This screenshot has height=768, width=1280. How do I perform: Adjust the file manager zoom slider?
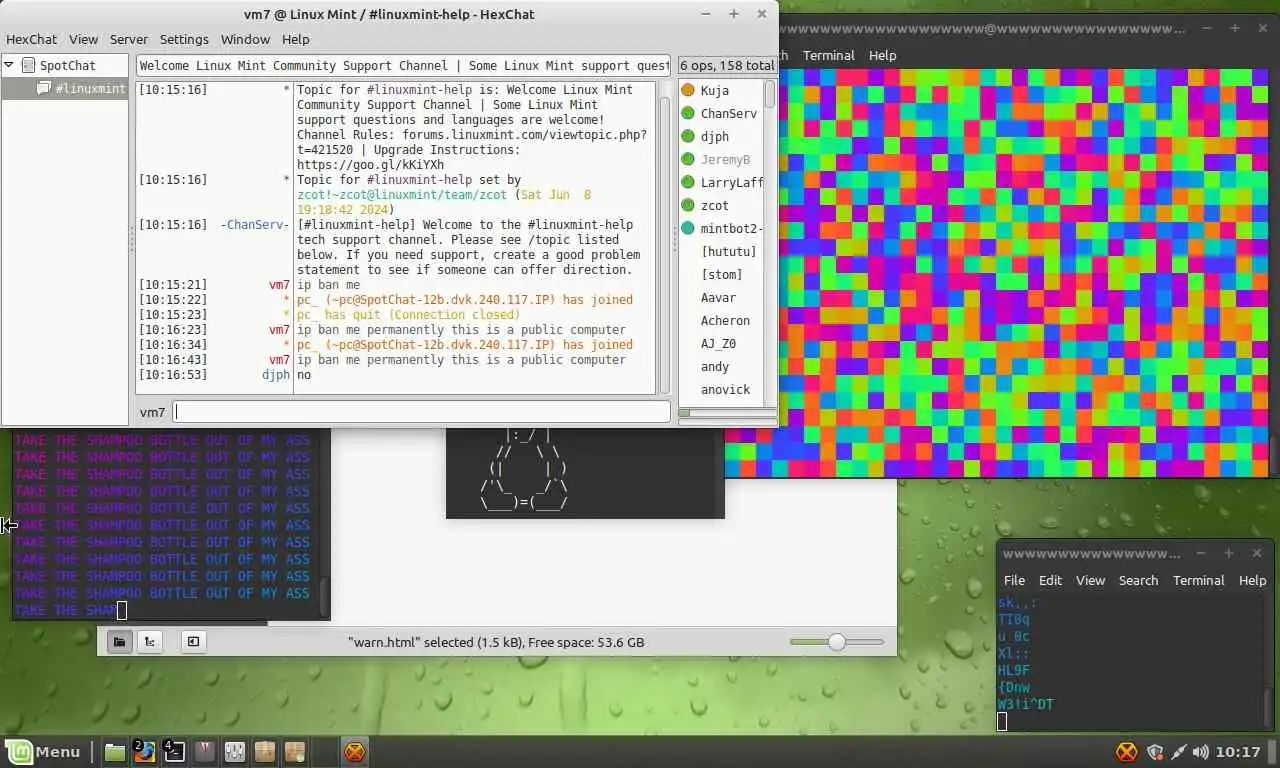tap(837, 642)
